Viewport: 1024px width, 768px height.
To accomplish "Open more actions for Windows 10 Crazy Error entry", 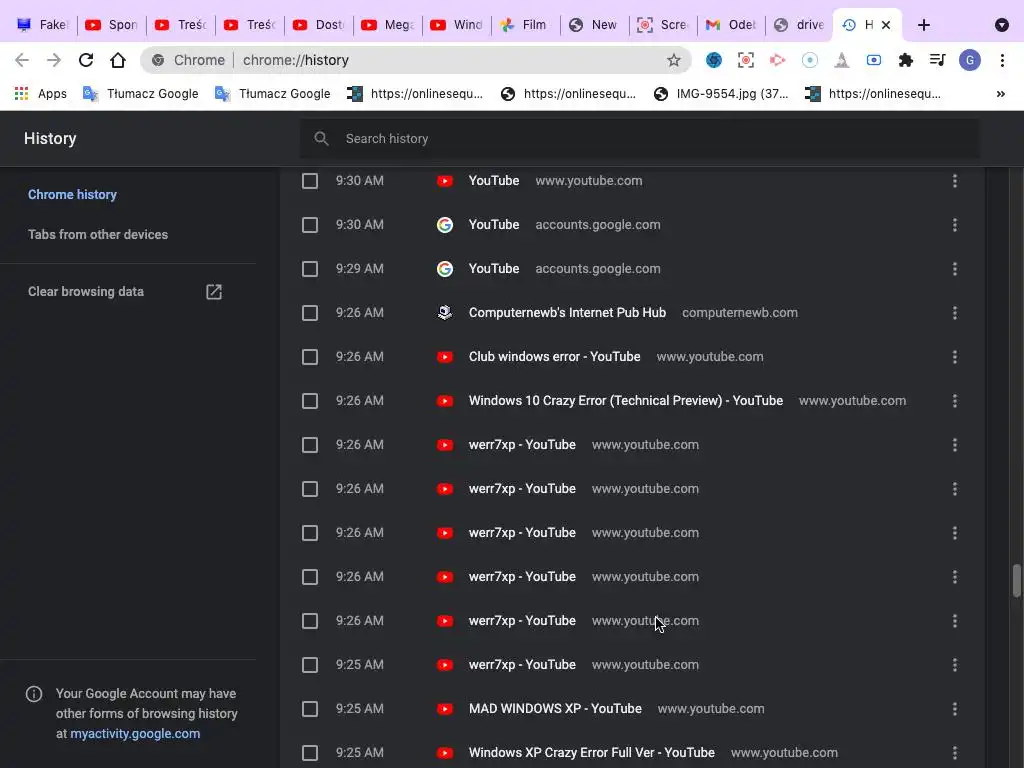I will [x=954, y=401].
